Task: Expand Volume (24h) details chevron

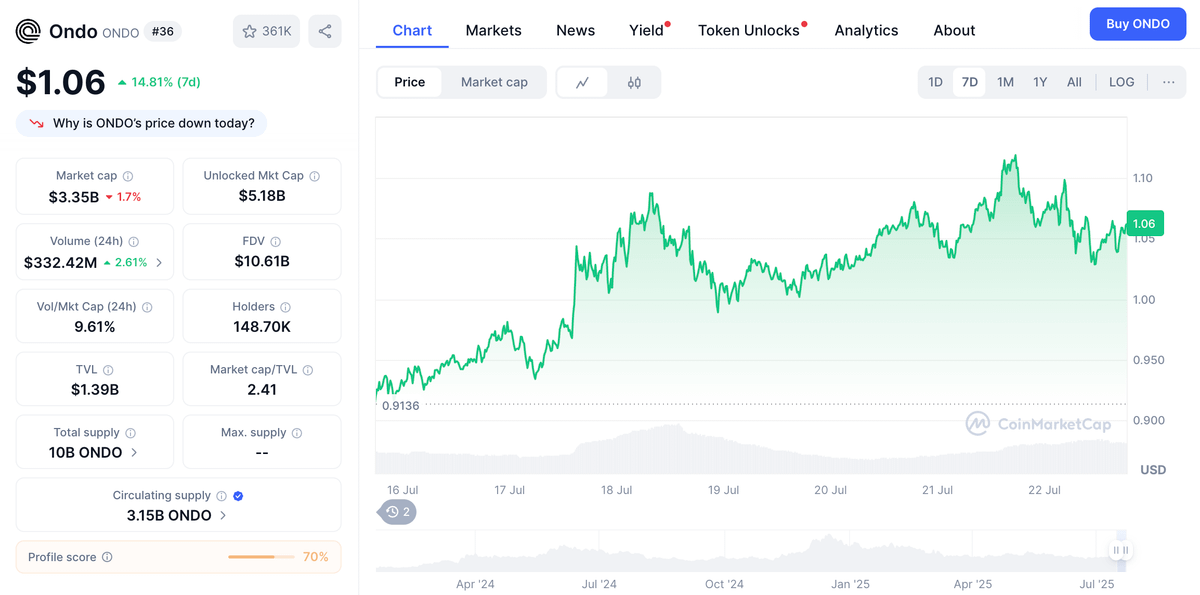Action: click(x=159, y=263)
